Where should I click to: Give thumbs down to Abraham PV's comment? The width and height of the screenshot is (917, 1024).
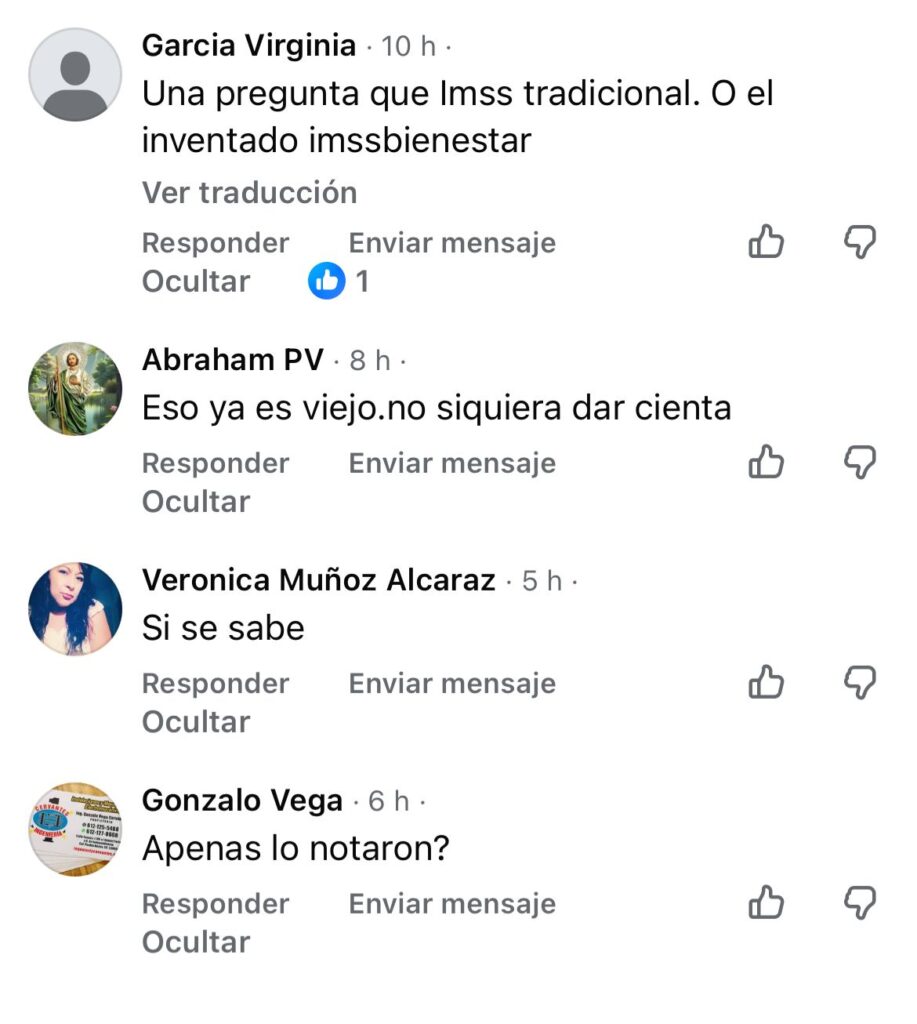click(860, 462)
